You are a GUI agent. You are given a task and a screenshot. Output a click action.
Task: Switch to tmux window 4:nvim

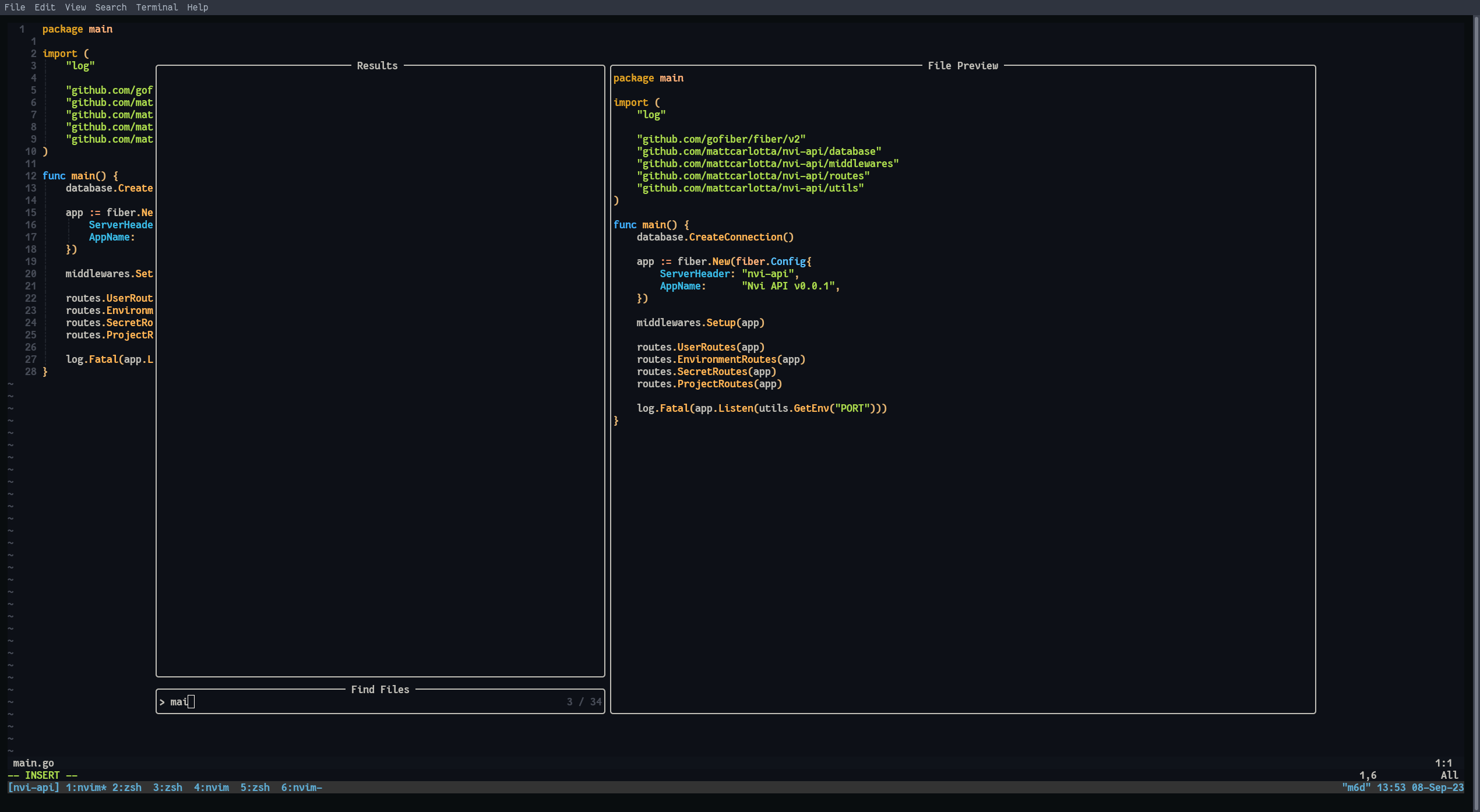pos(212,788)
